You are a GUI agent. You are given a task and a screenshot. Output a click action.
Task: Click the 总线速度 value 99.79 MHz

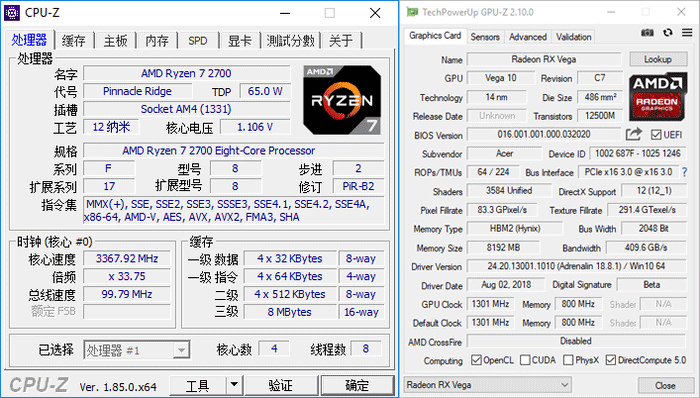click(127, 294)
